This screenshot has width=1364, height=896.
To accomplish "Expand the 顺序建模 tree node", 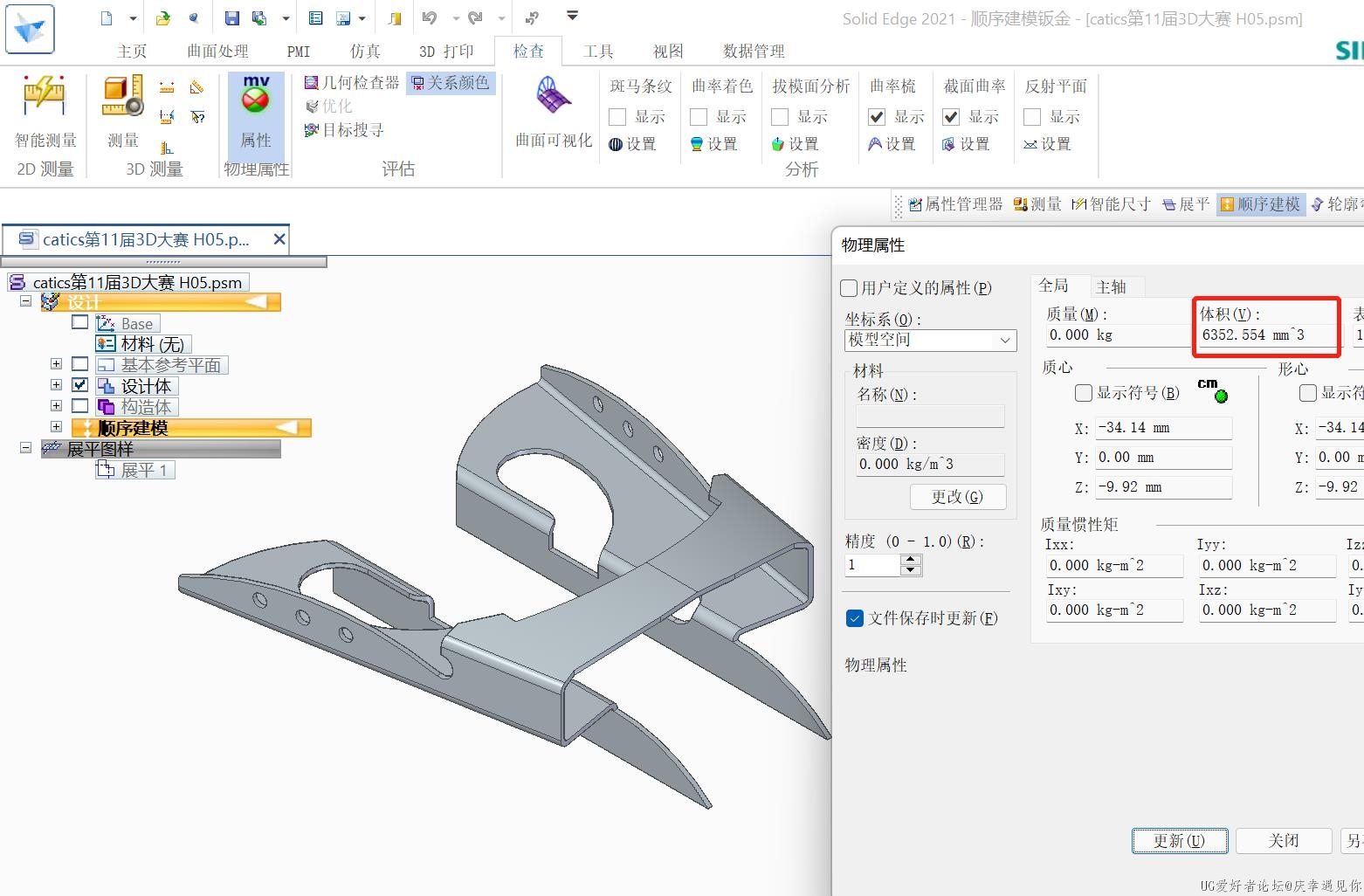I will 56,427.
